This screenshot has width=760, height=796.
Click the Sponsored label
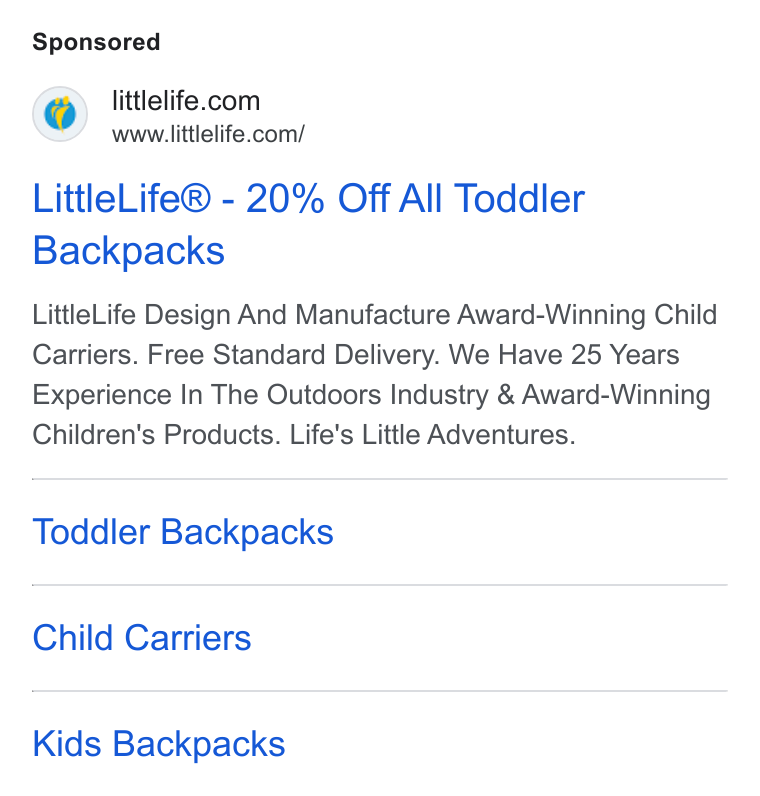(x=96, y=42)
